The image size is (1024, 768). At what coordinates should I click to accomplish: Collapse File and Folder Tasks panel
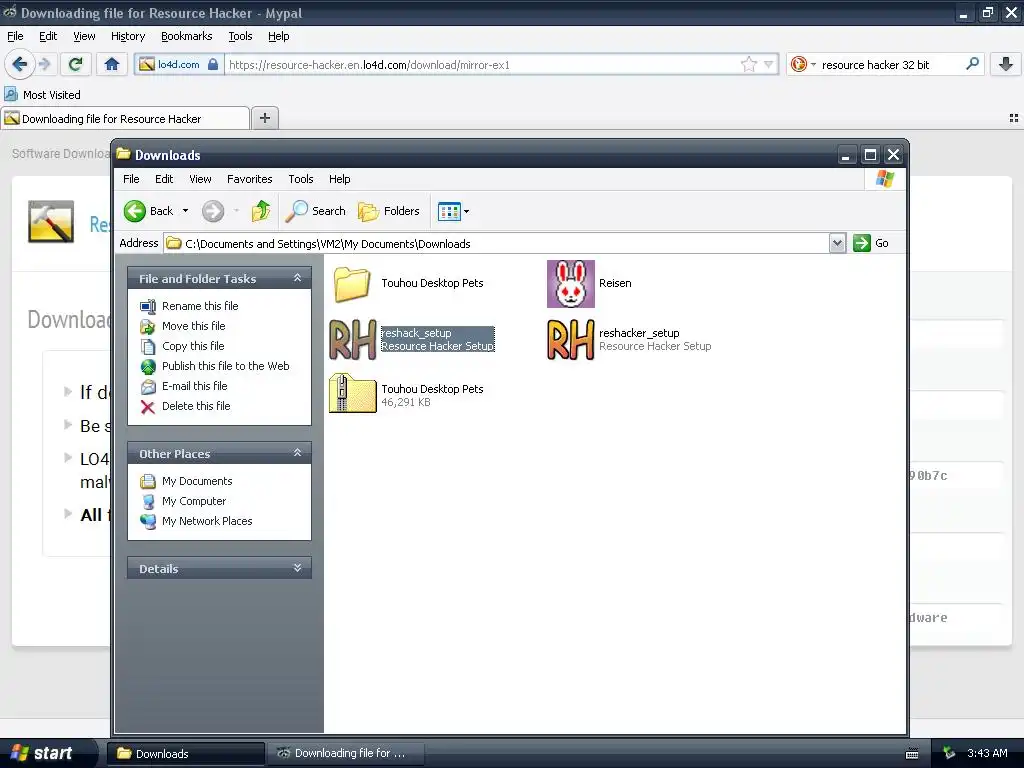coord(297,278)
